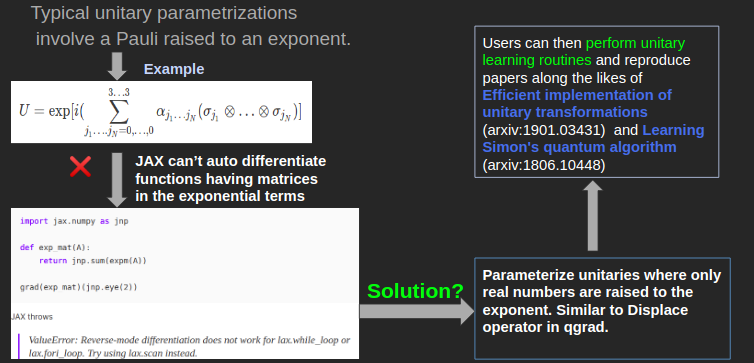754x363 pixels.
Task: Click the gray arrow above Example formula
Action: click(x=117, y=66)
